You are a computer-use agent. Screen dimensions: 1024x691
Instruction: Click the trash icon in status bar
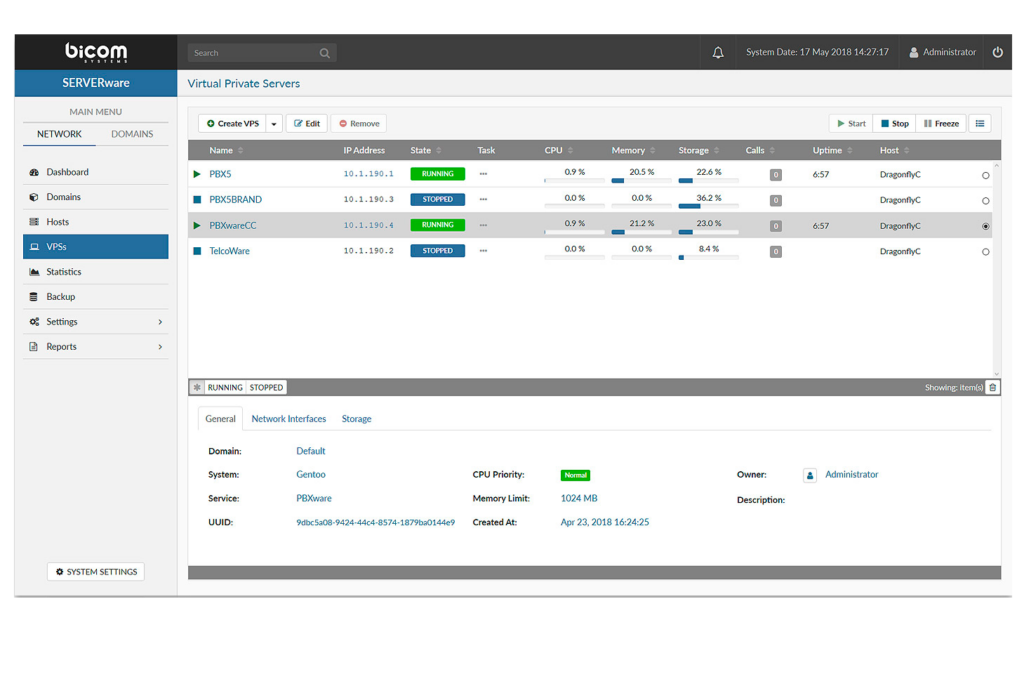(x=992, y=387)
